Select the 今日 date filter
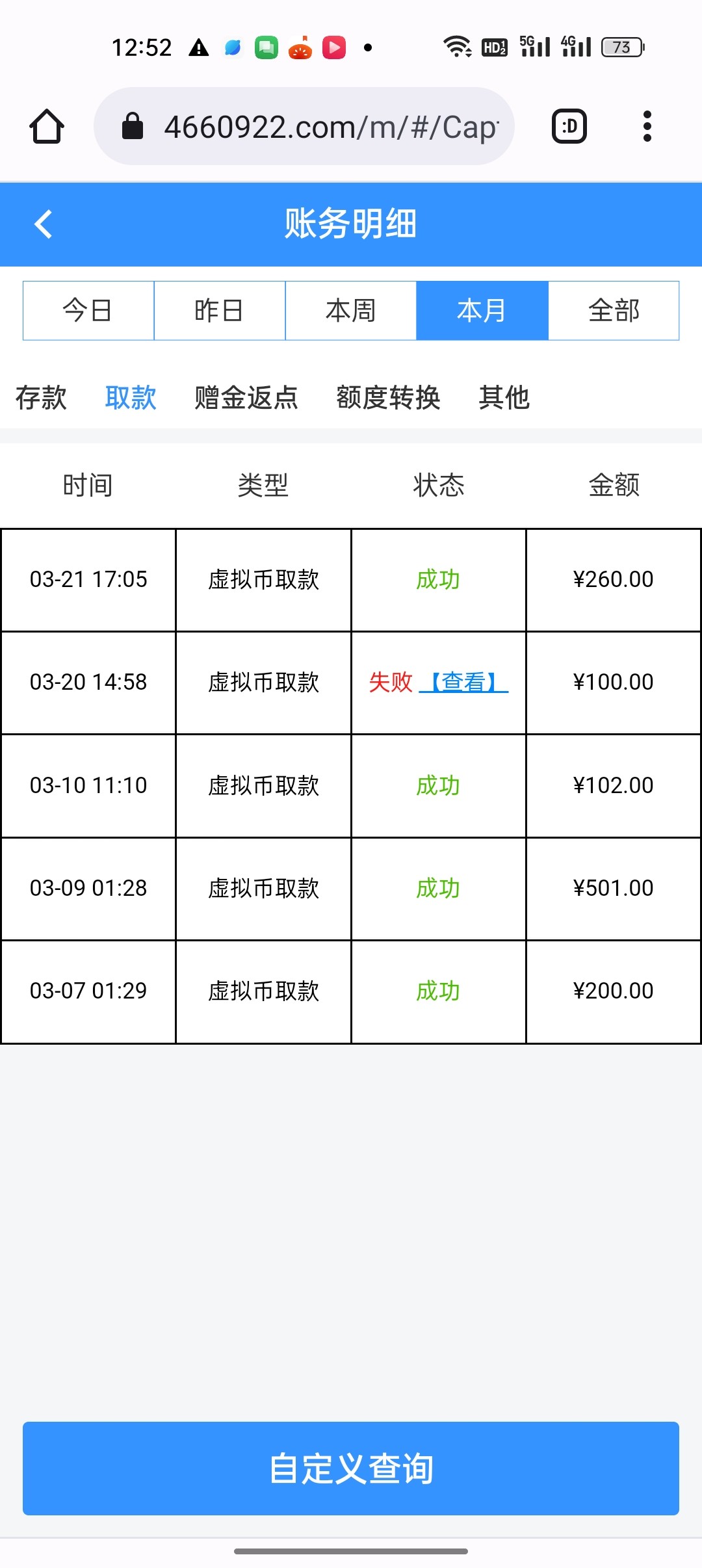This screenshot has height=1568, width=702. [88, 311]
